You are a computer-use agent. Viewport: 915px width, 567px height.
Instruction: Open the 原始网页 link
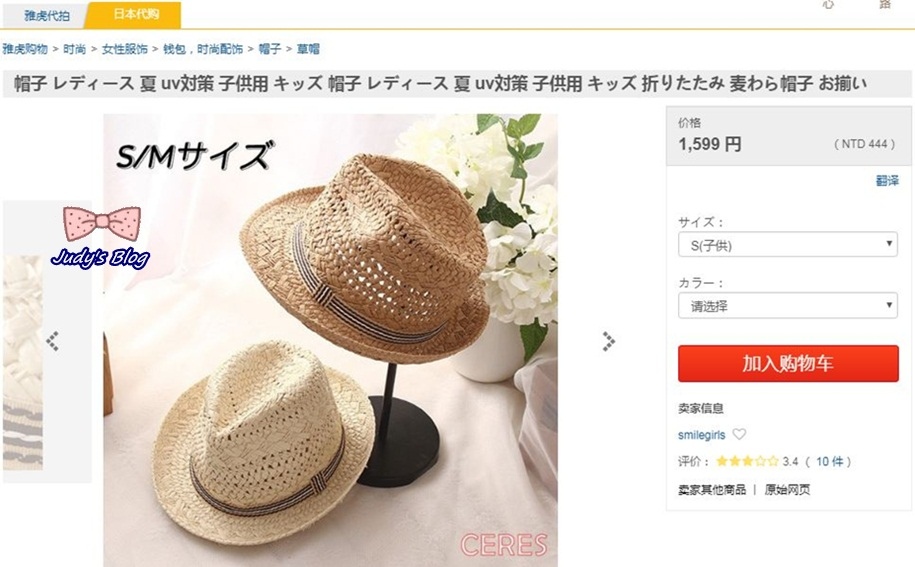click(x=787, y=490)
